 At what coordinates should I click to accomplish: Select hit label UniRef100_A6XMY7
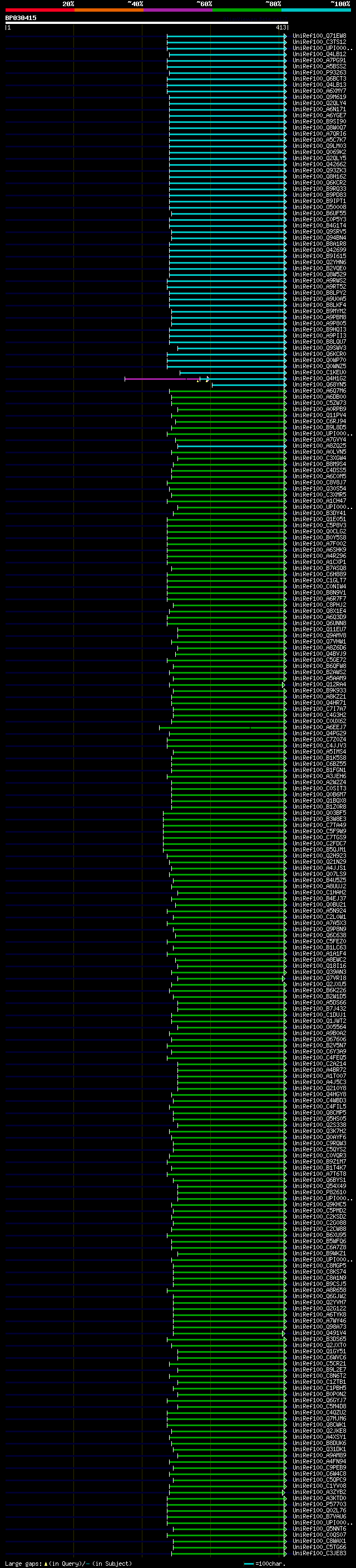coord(319,91)
